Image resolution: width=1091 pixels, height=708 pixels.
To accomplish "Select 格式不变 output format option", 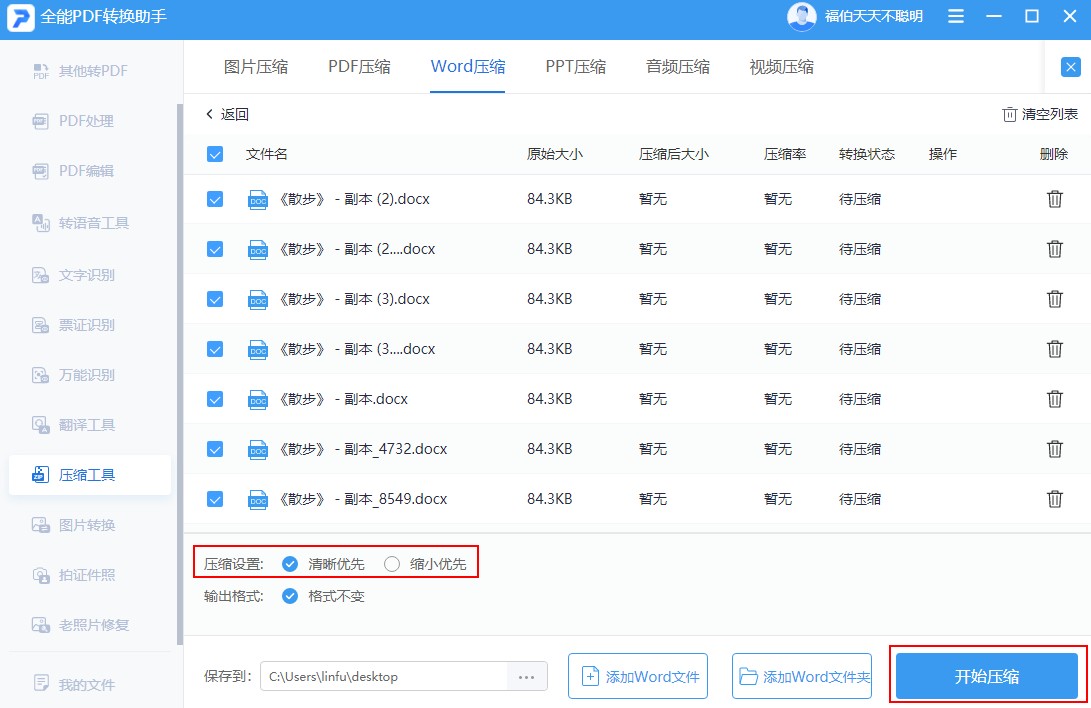I will coord(290,596).
